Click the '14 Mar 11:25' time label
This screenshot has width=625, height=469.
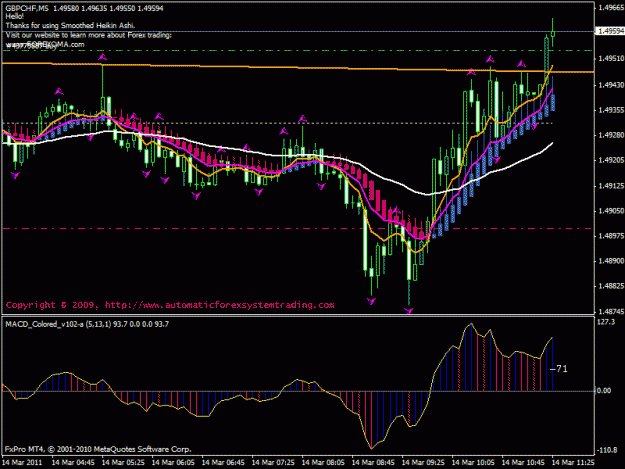(574, 463)
